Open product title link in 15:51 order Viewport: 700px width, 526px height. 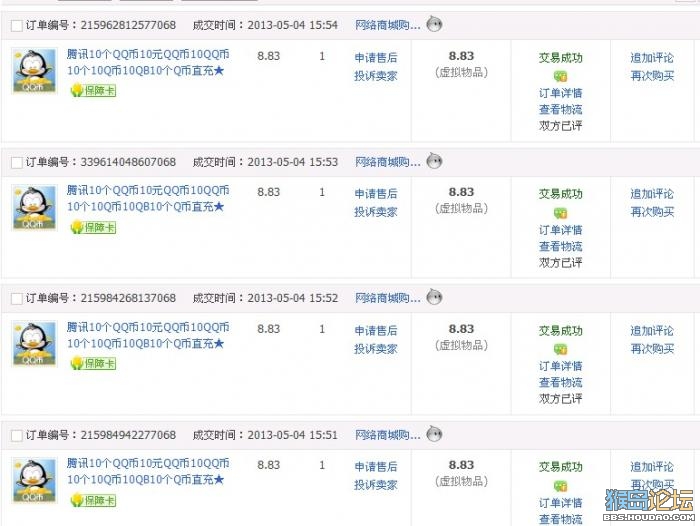tap(148, 472)
